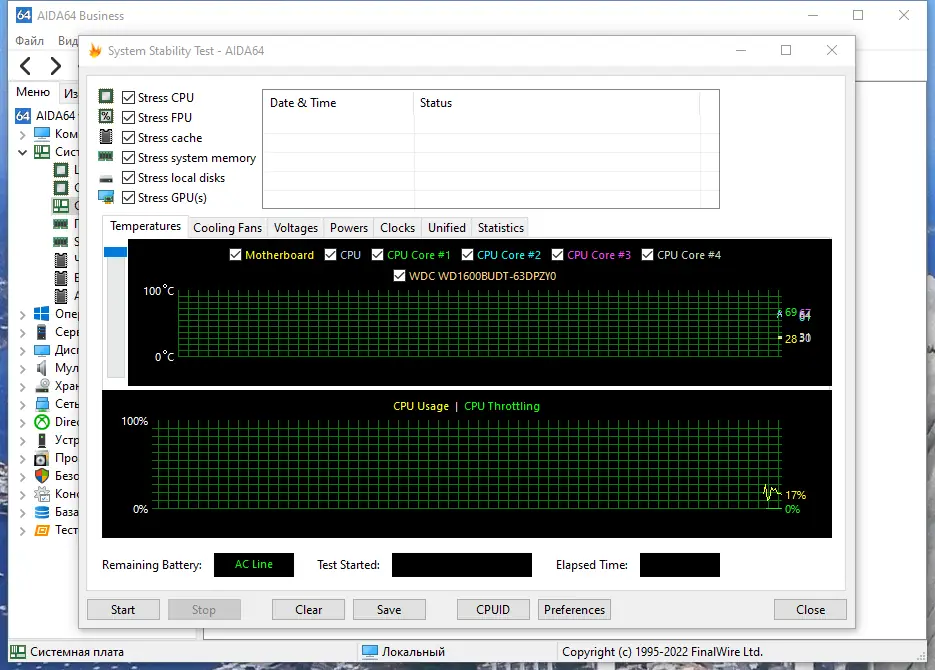Save the stability test results
935x670 pixels.
coord(389,609)
